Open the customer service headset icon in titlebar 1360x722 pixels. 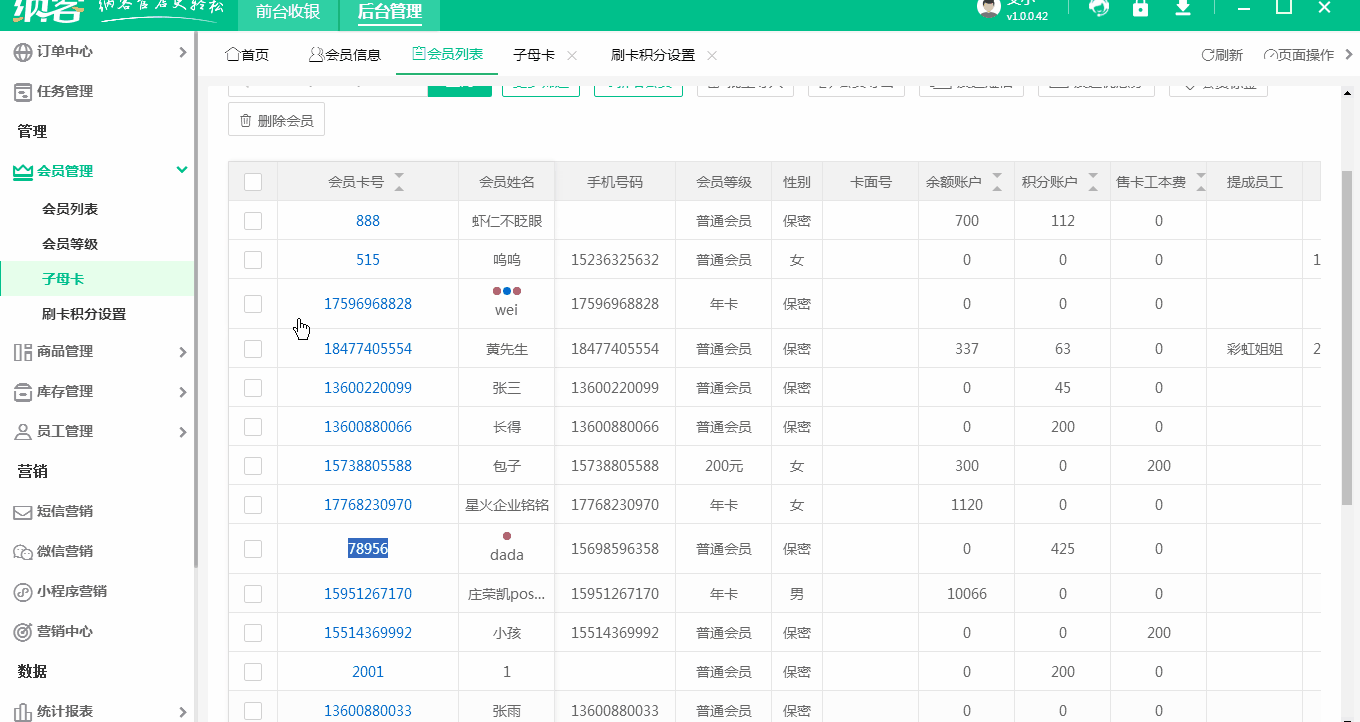(x=1099, y=9)
